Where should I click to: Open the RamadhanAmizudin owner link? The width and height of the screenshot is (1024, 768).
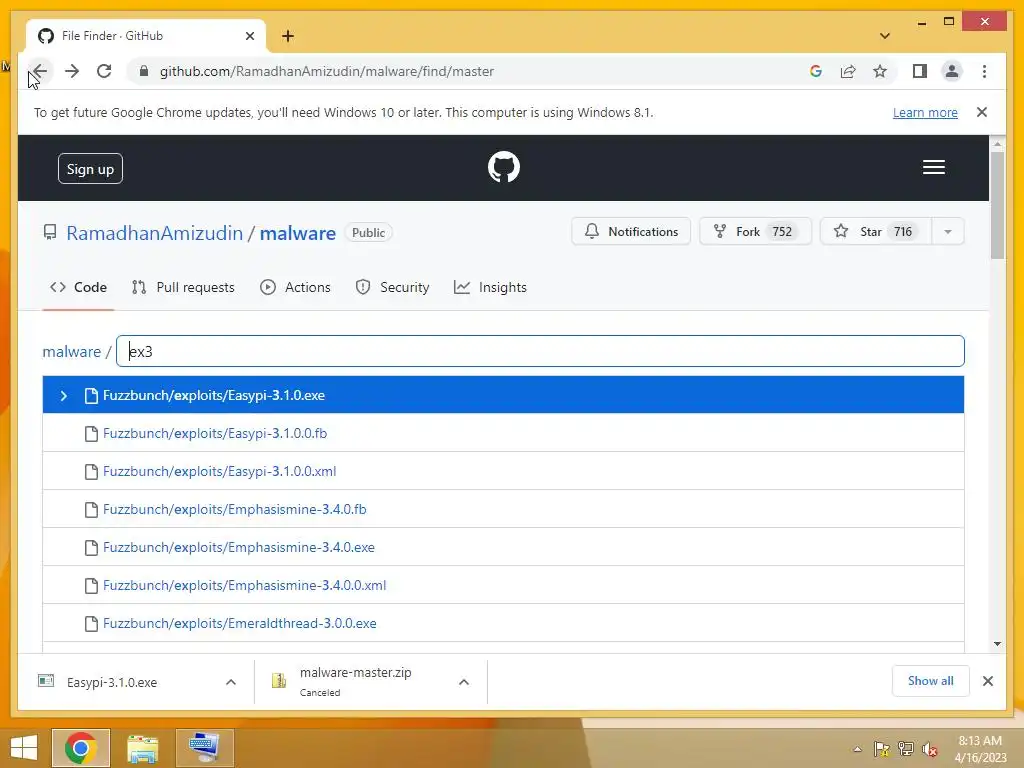(x=154, y=233)
